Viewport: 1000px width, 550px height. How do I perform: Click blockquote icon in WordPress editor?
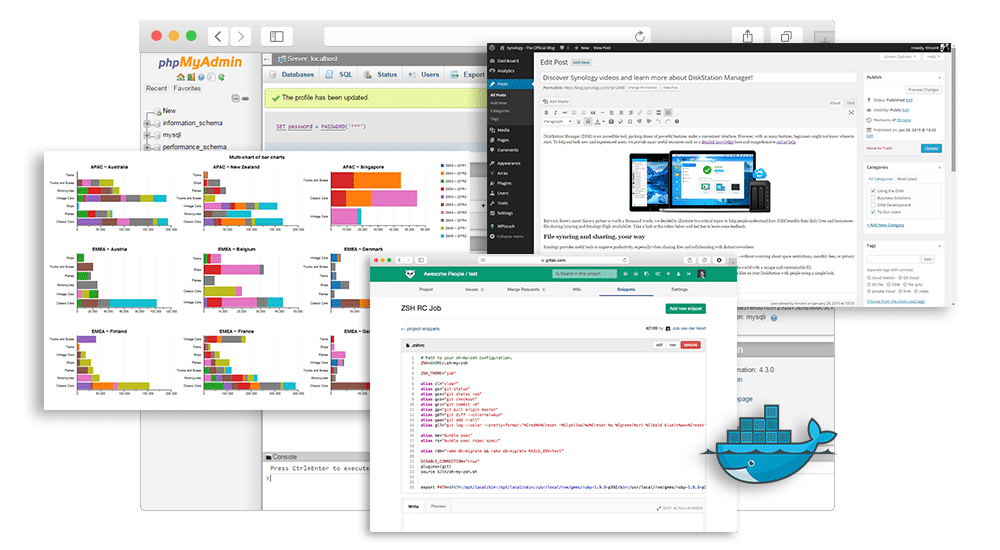coord(593,112)
